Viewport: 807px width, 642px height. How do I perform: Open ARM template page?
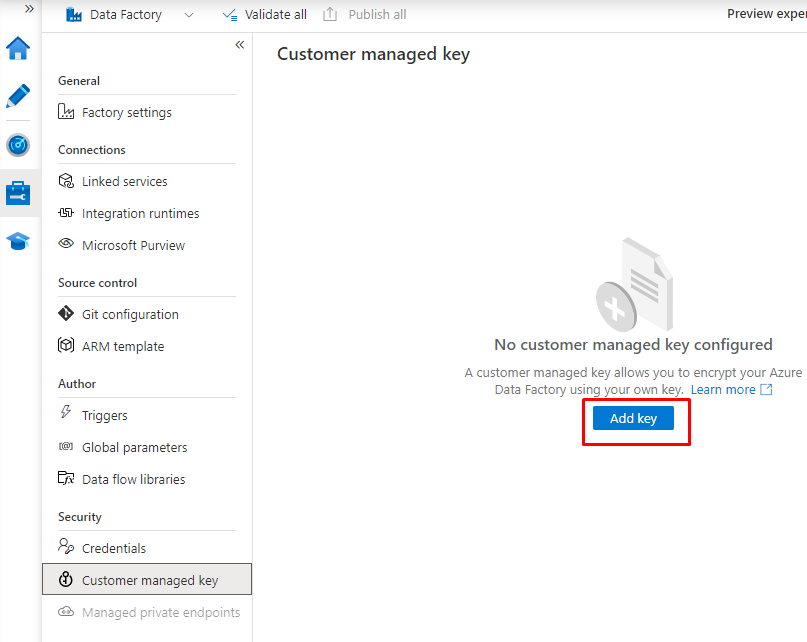[122, 346]
